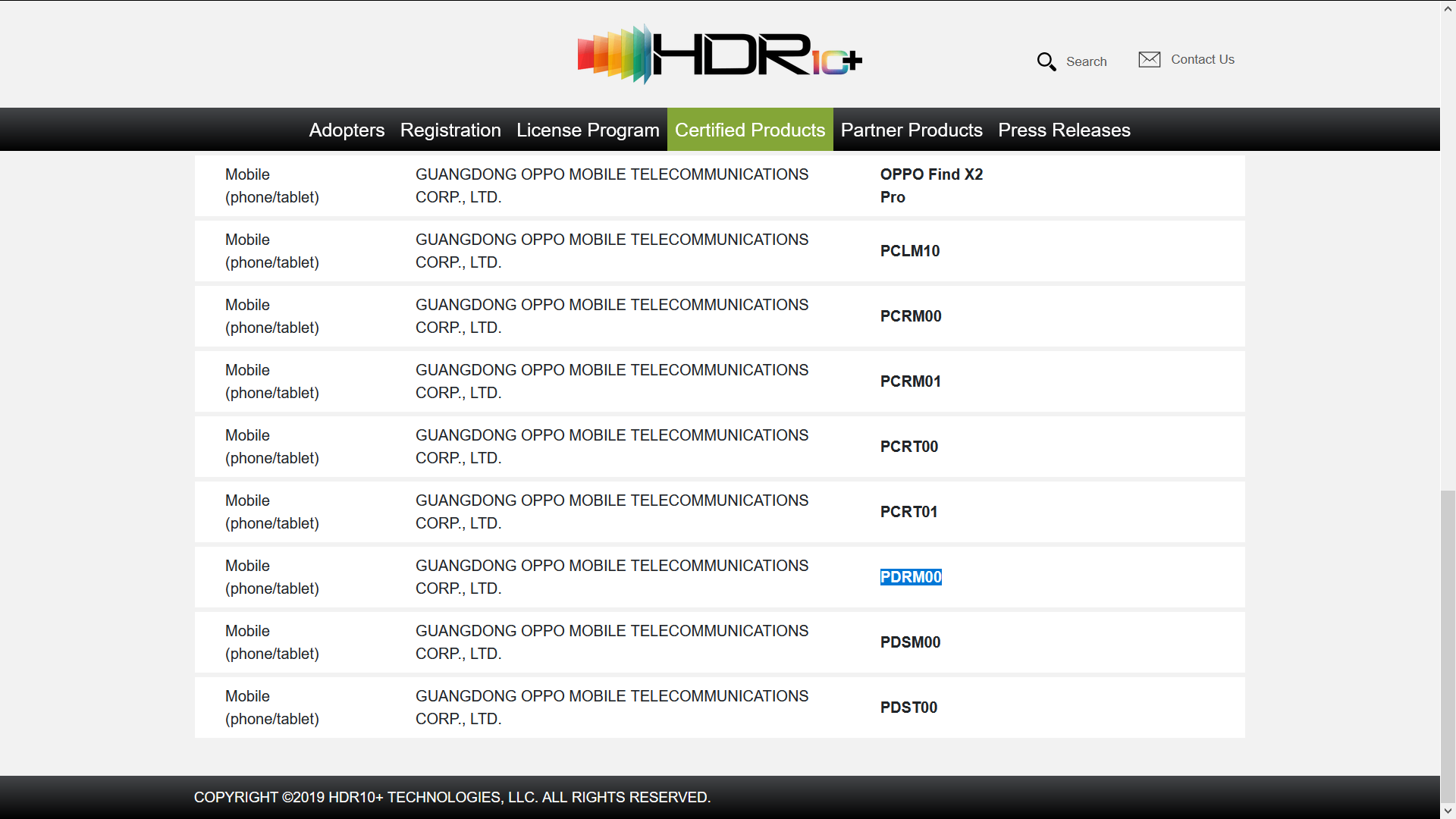Click the highlighted PDRM00 model name
This screenshot has height=819, width=1456.
(x=911, y=577)
